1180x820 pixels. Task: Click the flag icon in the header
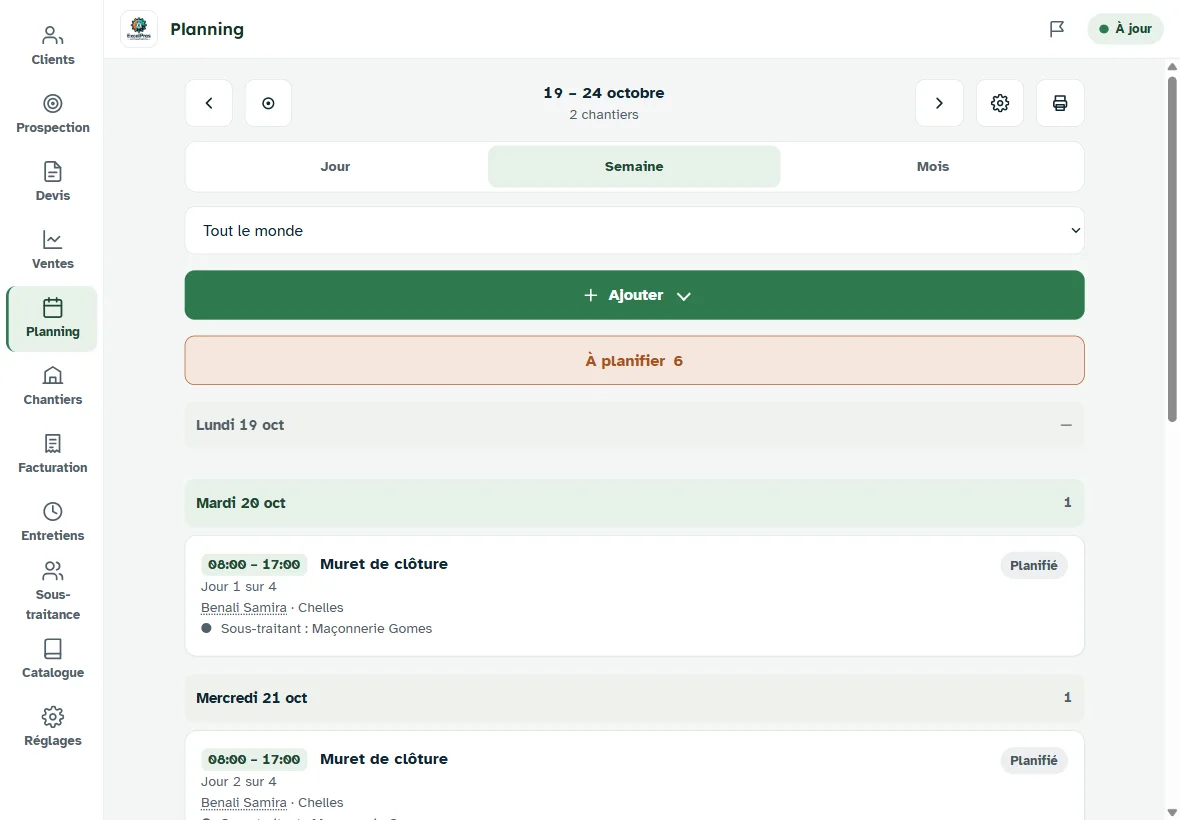click(1057, 29)
